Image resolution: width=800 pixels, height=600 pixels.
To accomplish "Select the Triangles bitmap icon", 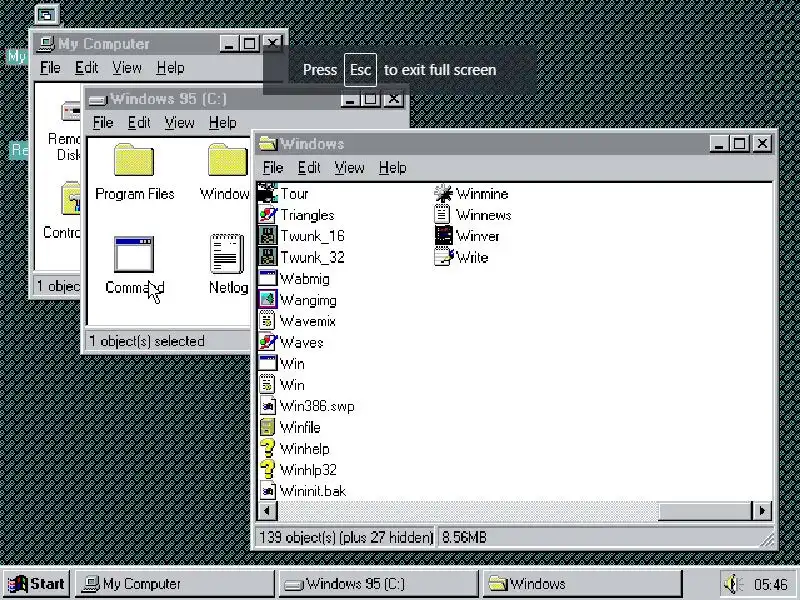I will tap(267, 215).
